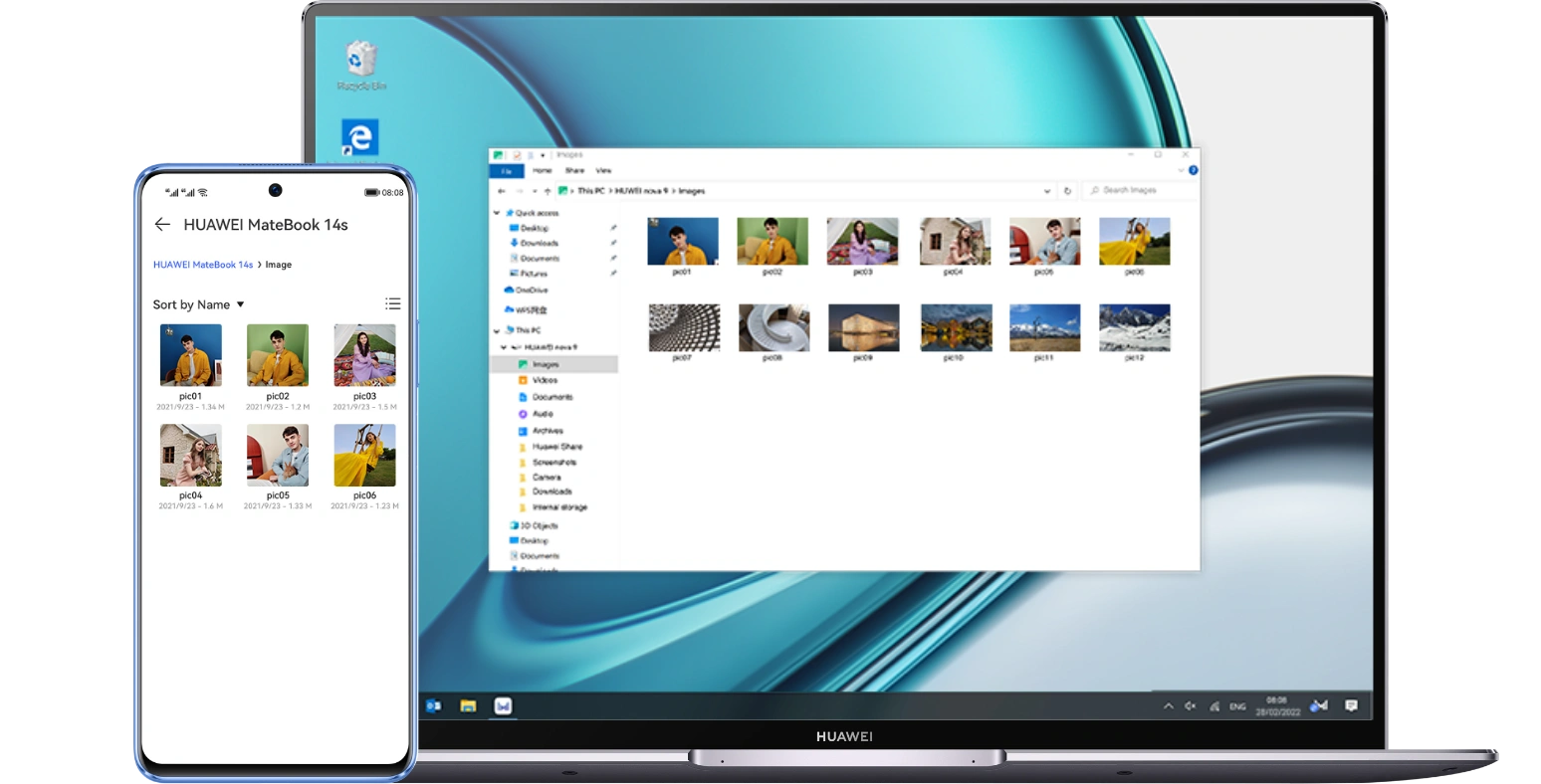
Task: Open the Recycle Bin desktop icon
Action: (360, 64)
